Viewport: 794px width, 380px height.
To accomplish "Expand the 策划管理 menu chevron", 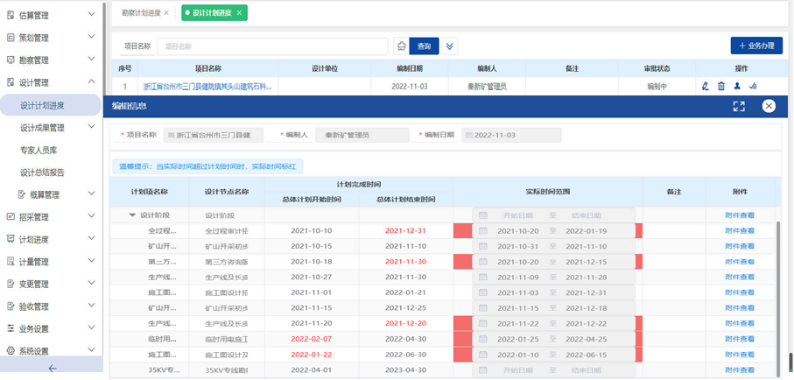I will pos(91,37).
